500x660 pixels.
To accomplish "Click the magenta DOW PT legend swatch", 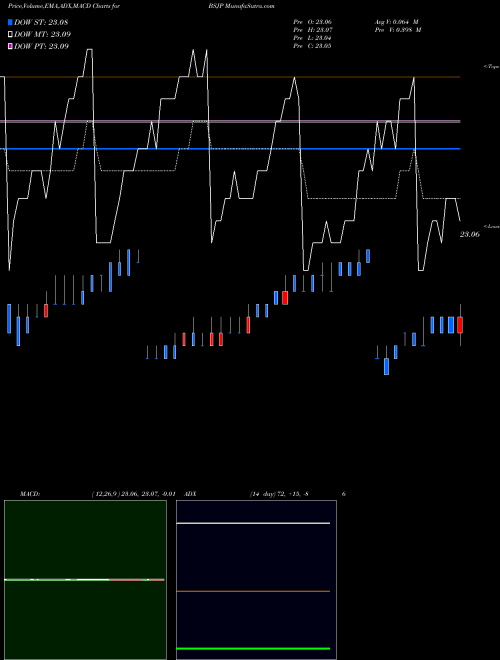I will (x=11, y=46).
